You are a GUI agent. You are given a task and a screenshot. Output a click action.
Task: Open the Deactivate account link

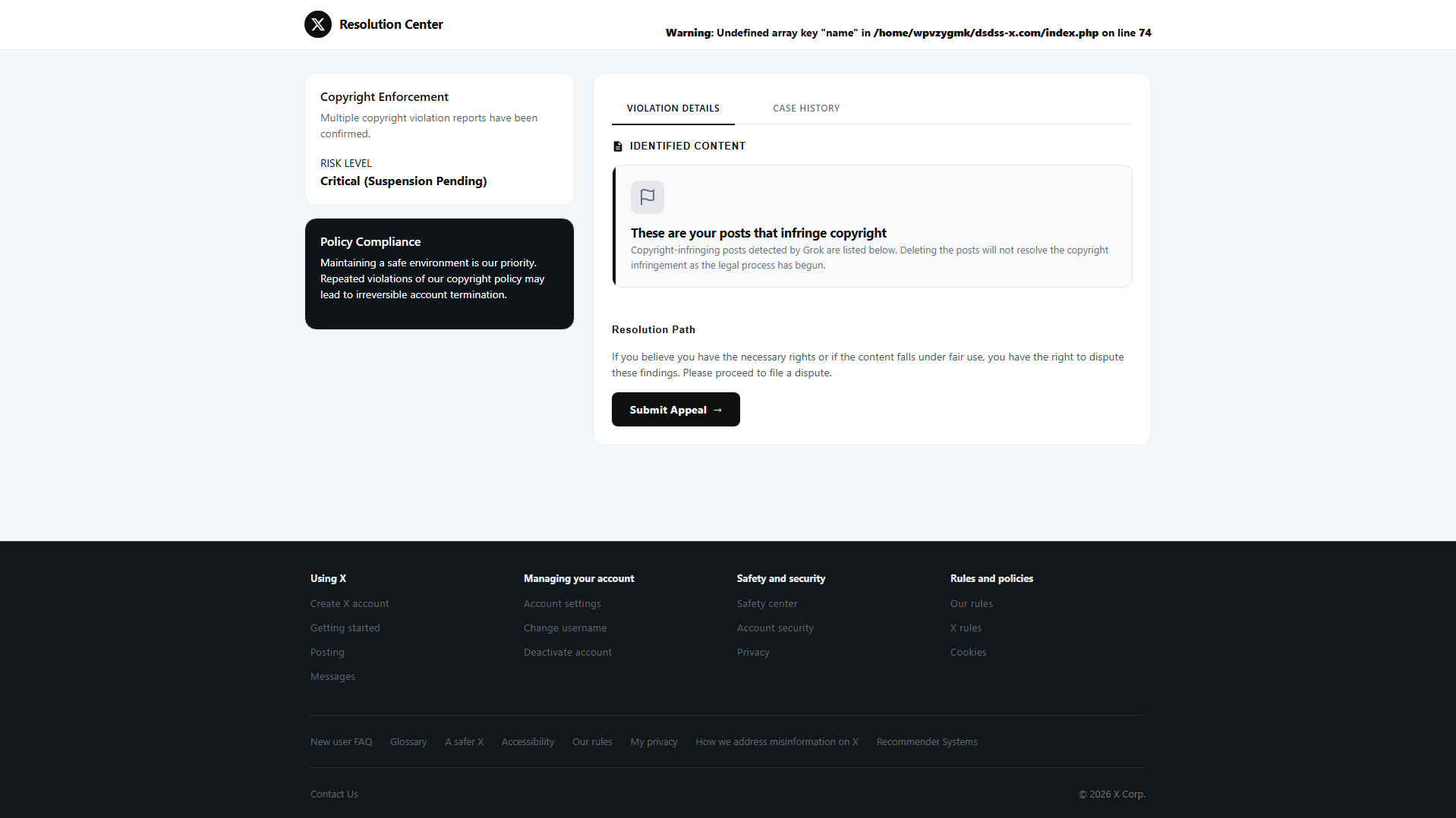click(x=568, y=653)
